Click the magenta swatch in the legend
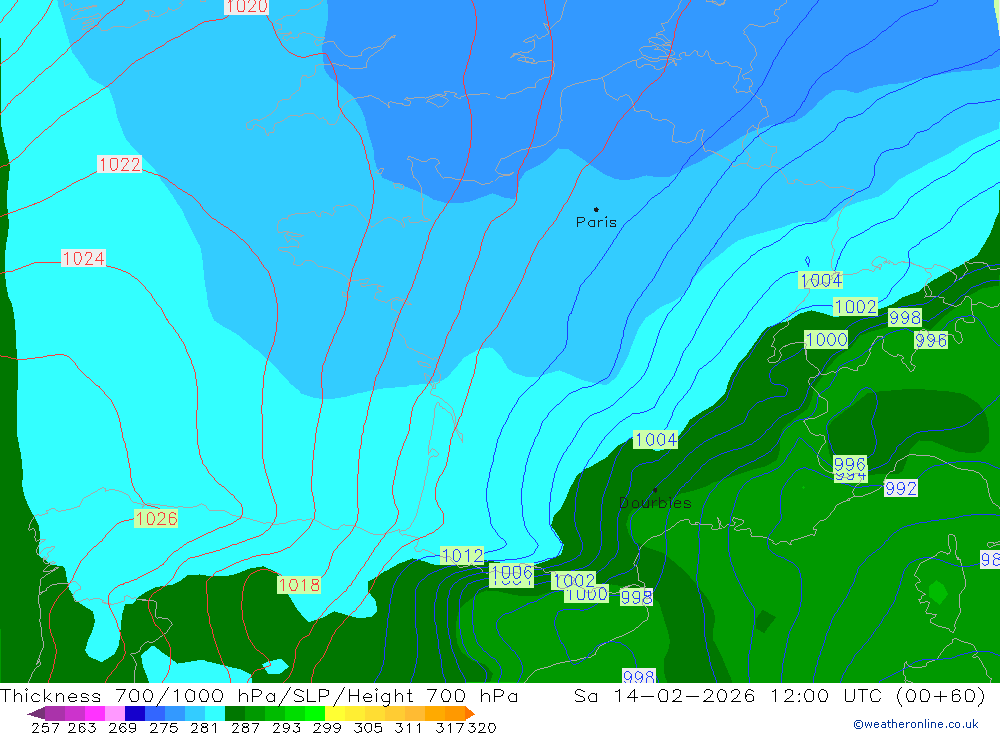 (x=95, y=713)
